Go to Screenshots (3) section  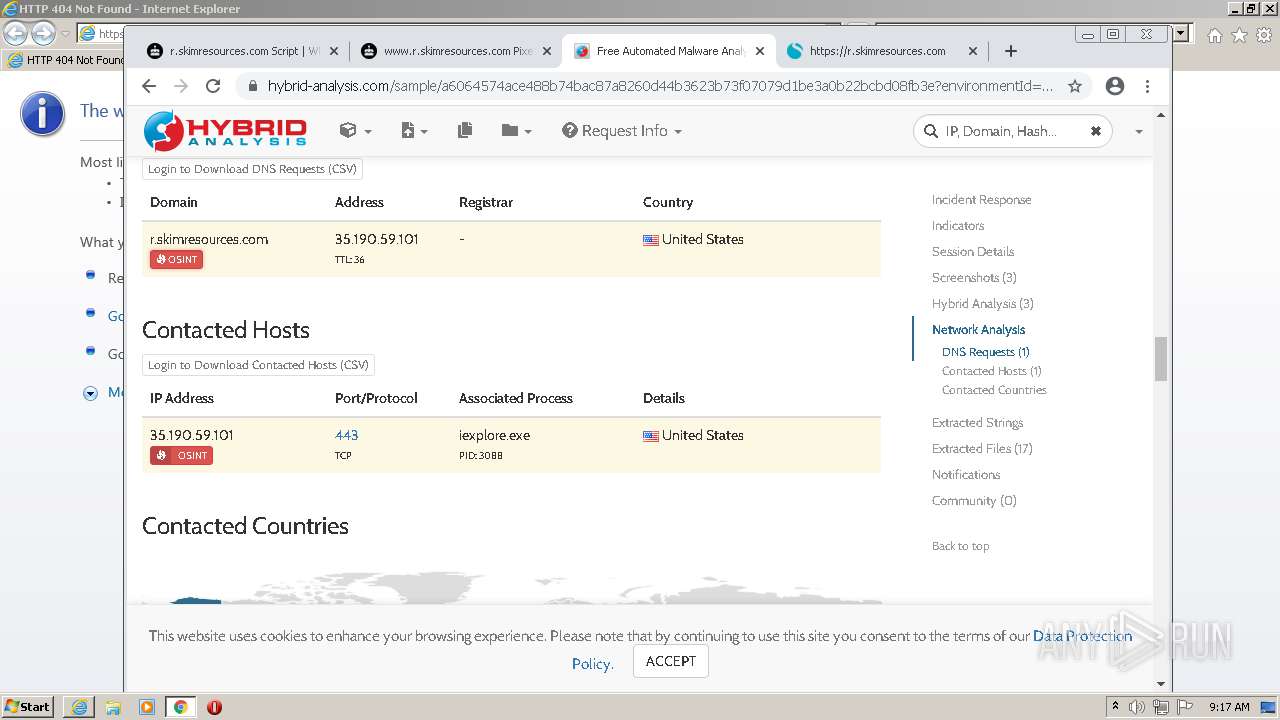pyautogui.click(x=974, y=278)
